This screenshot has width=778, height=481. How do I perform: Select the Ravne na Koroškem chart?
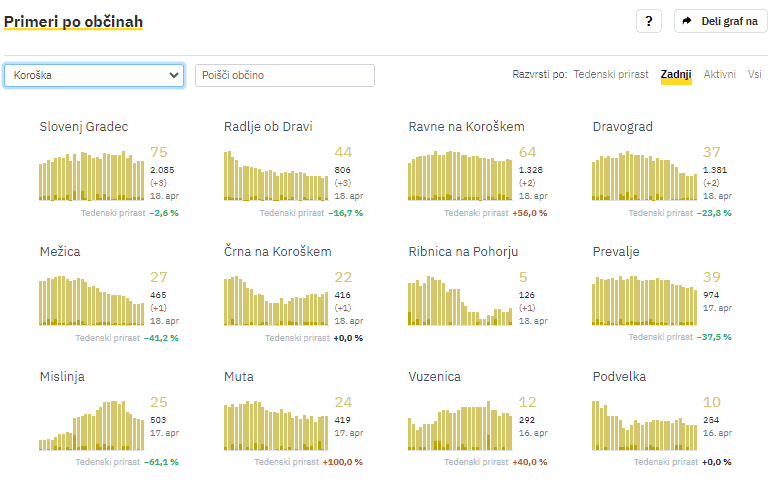460,177
